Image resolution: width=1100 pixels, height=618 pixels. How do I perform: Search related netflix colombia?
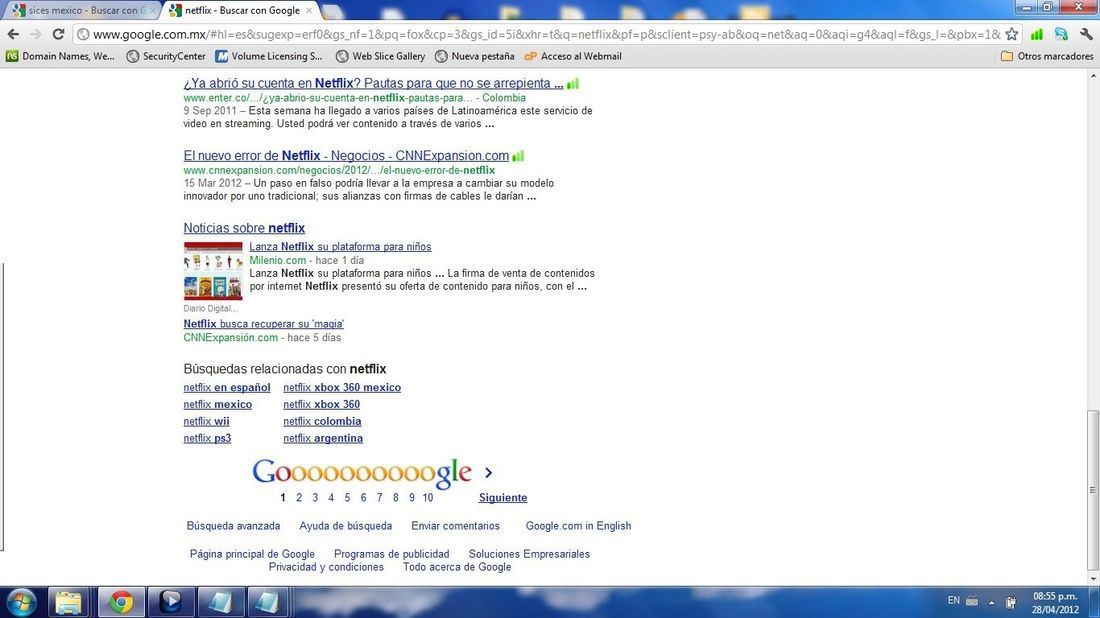tap(322, 421)
